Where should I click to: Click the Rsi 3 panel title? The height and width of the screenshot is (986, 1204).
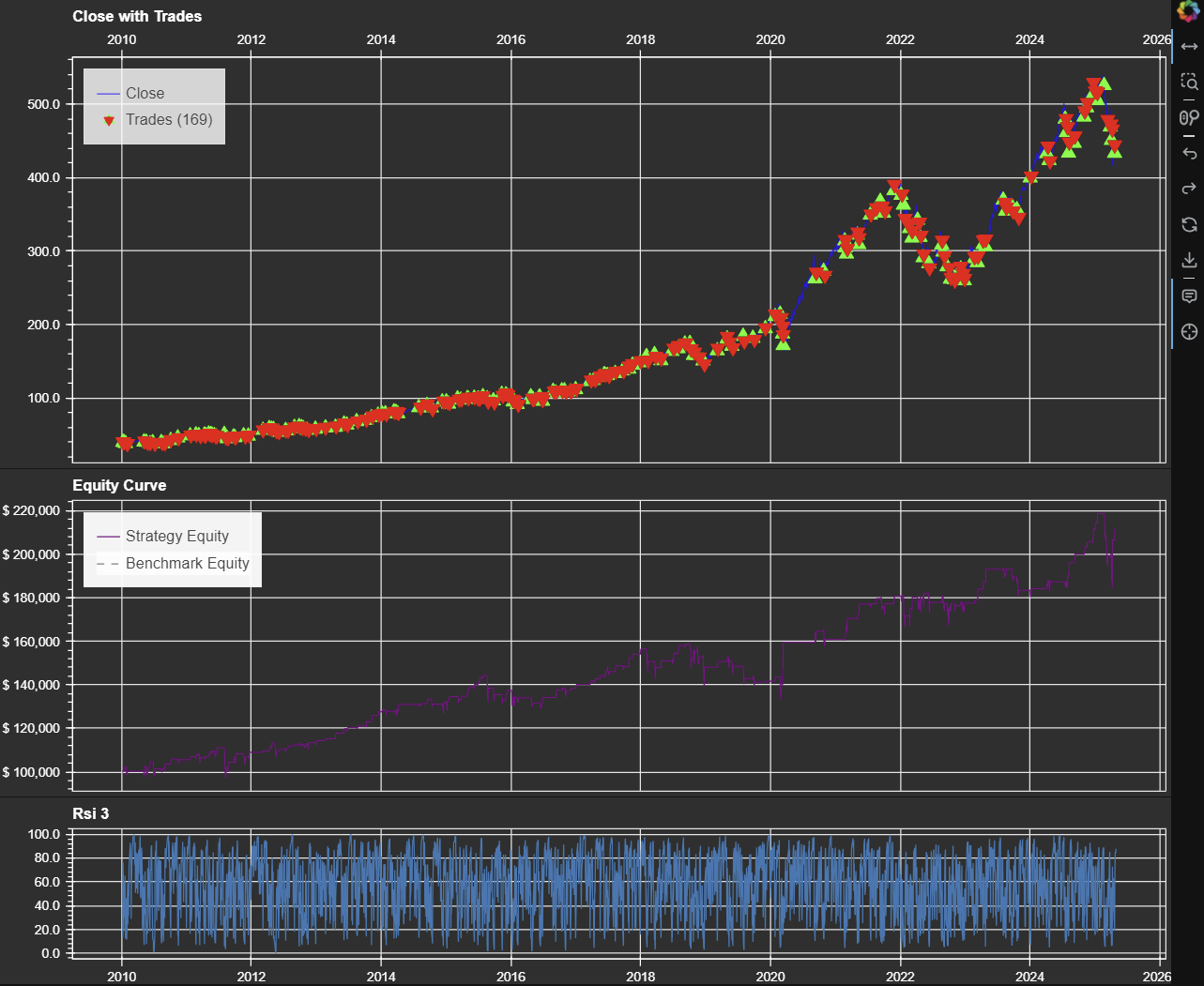91,813
